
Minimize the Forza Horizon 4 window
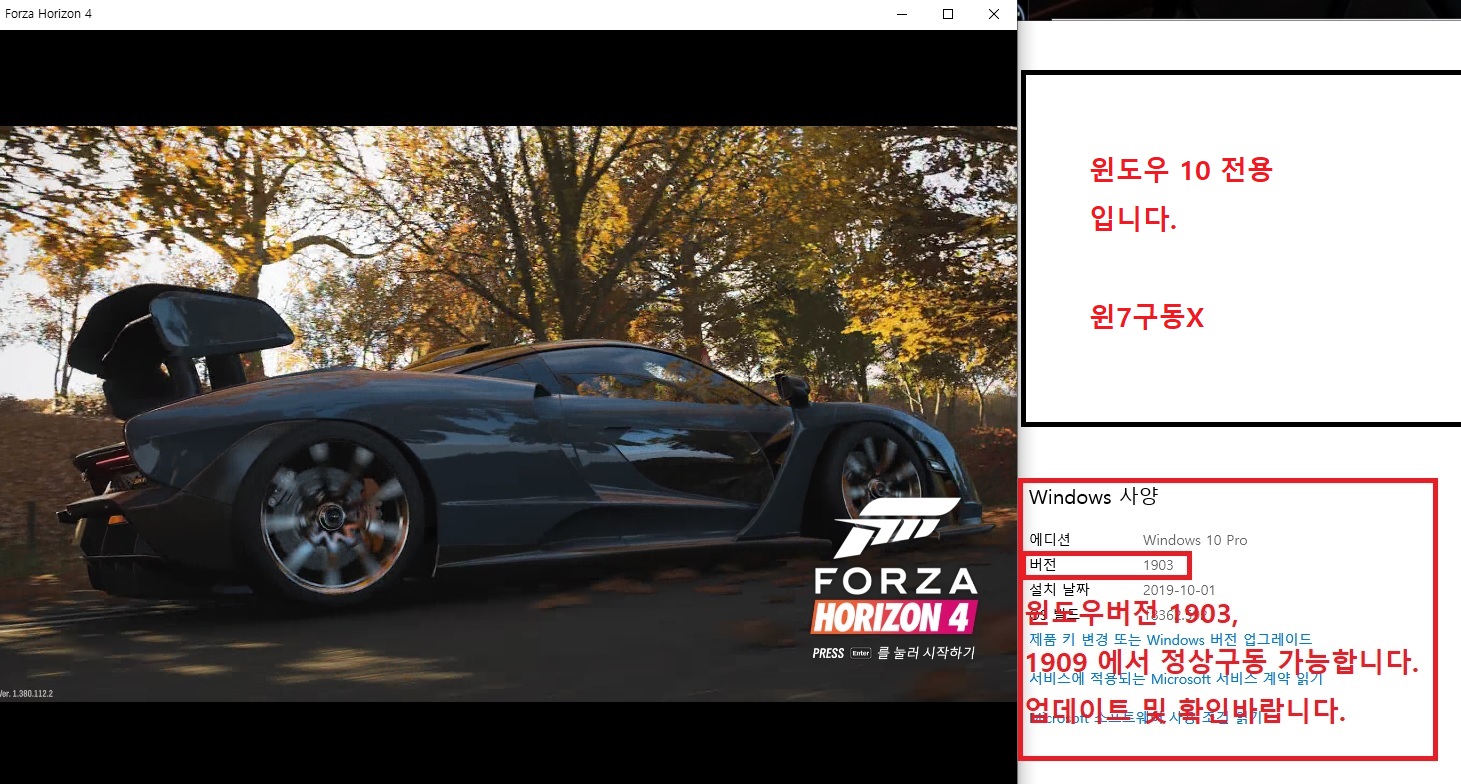pos(902,14)
